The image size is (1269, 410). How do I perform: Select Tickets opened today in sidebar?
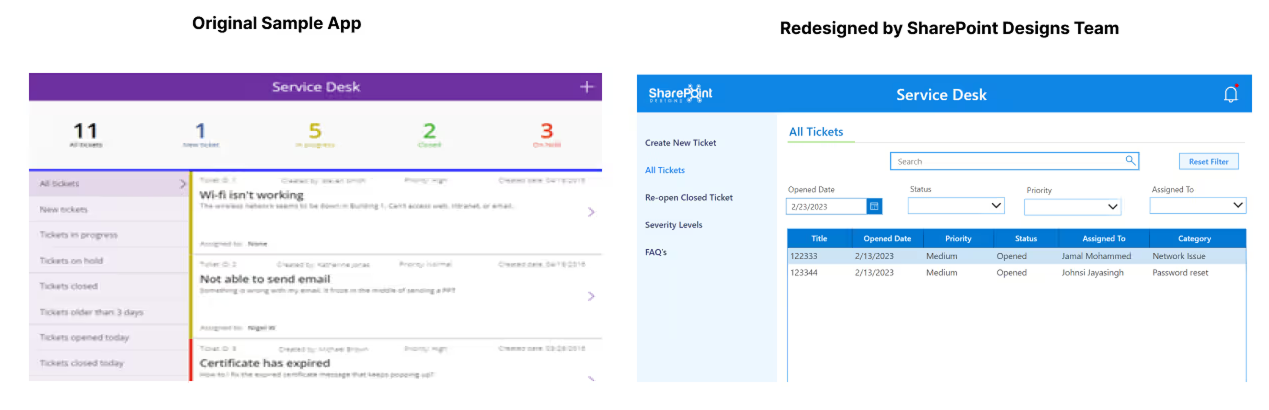pos(109,338)
